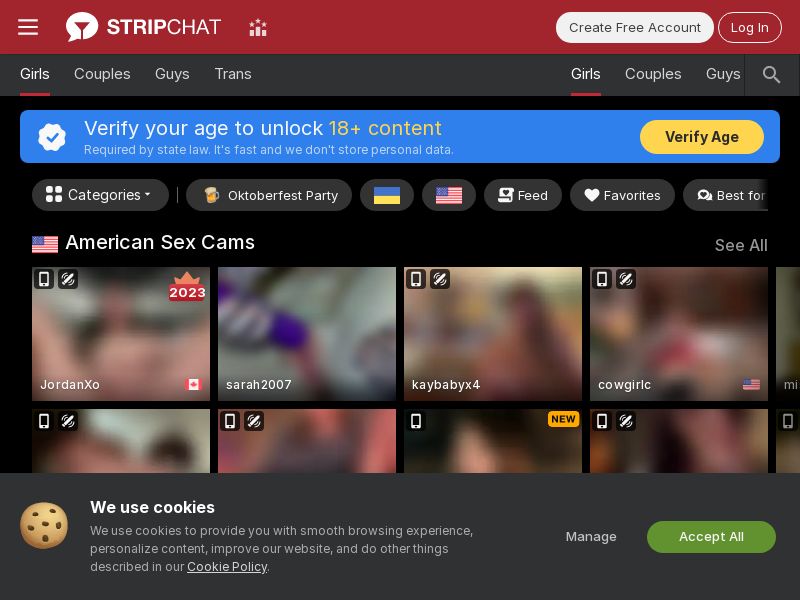Select the American flag filter chip
This screenshot has height=600, width=800.
click(x=449, y=195)
